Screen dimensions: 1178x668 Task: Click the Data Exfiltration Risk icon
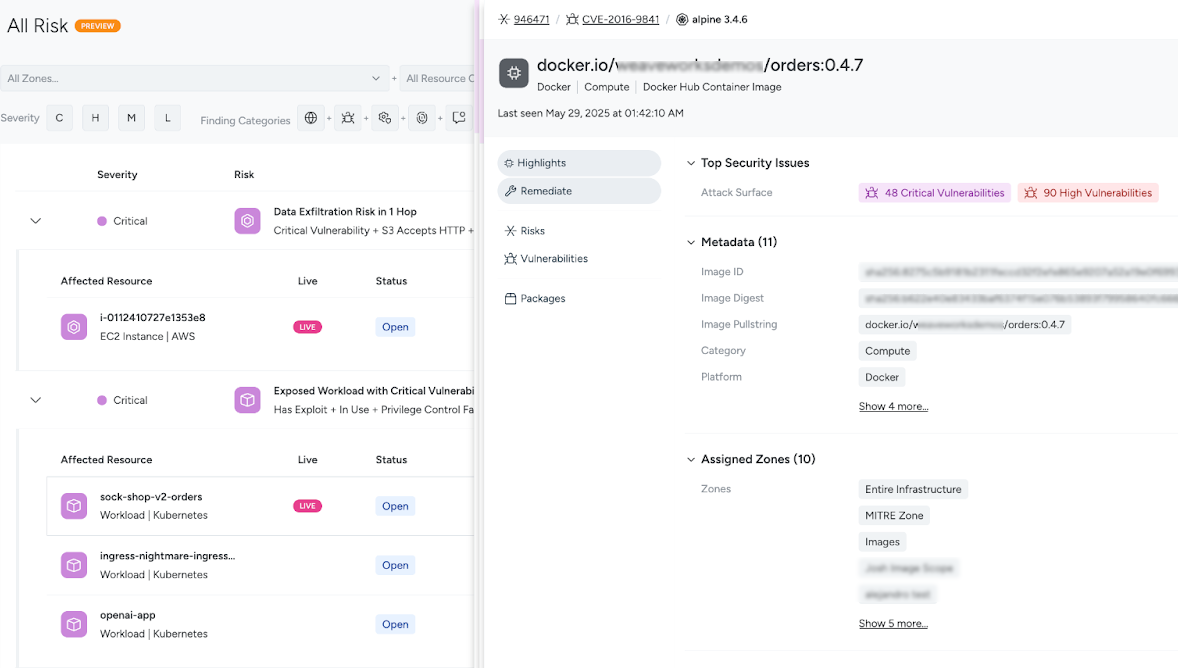click(x=247, y=221)
